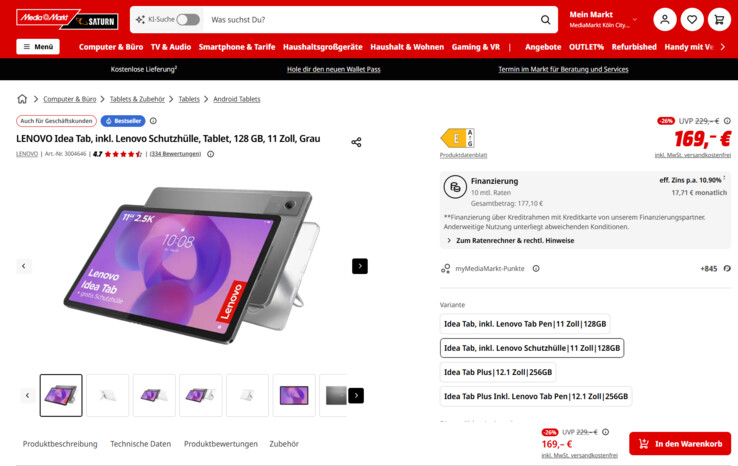
Task: Focus the 'Was suchst Du?' search field
Action: (372, 20)
